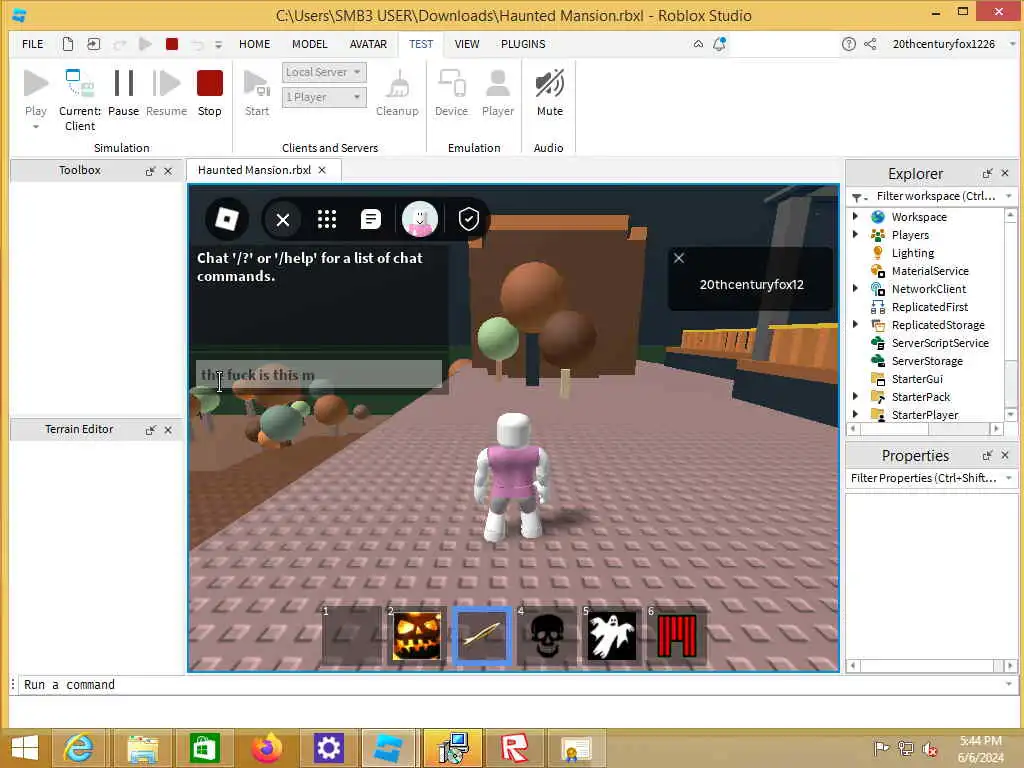
Task: Switch to the HOME tab
Action: point(255,44)
